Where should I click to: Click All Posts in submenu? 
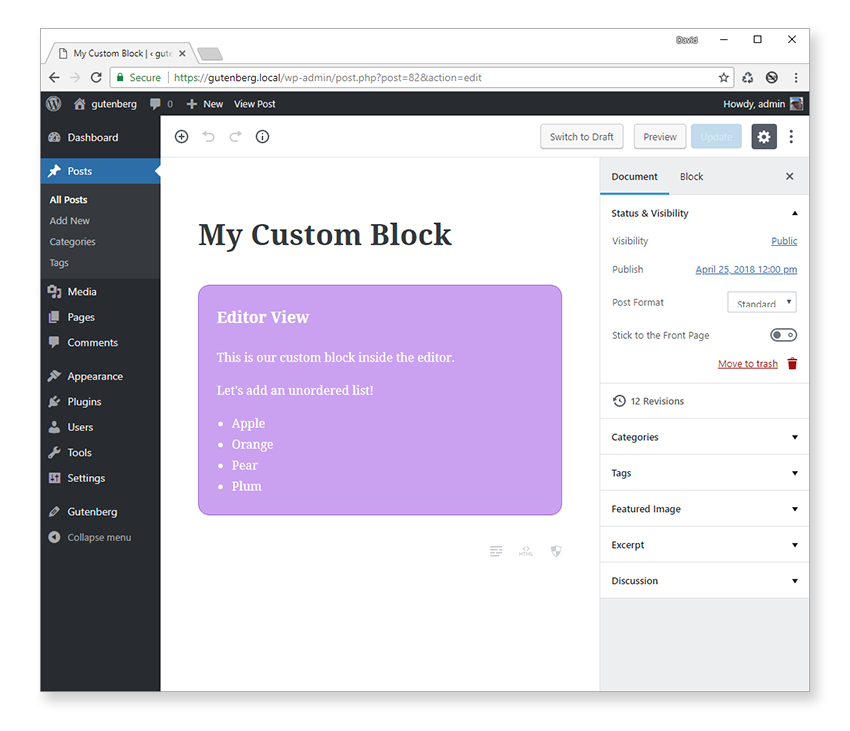[x=68, y=200]
